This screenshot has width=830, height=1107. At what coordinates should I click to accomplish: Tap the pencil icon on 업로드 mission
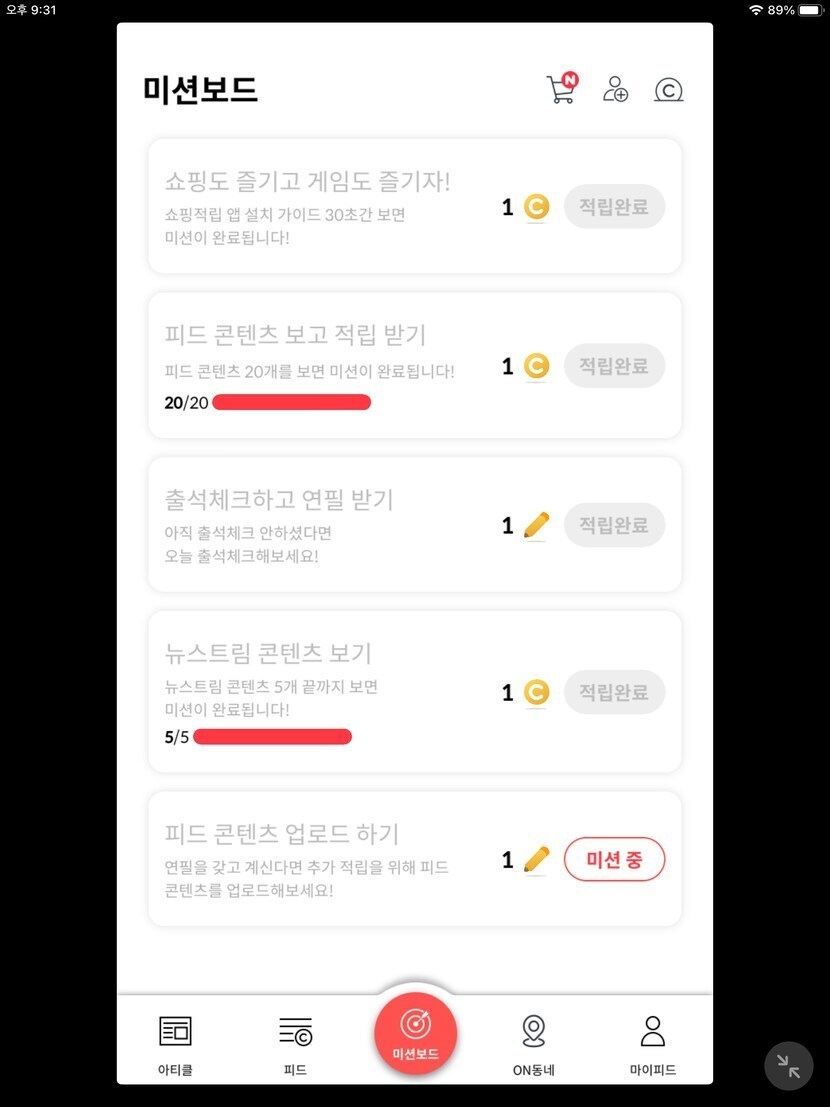pos(537,859)
